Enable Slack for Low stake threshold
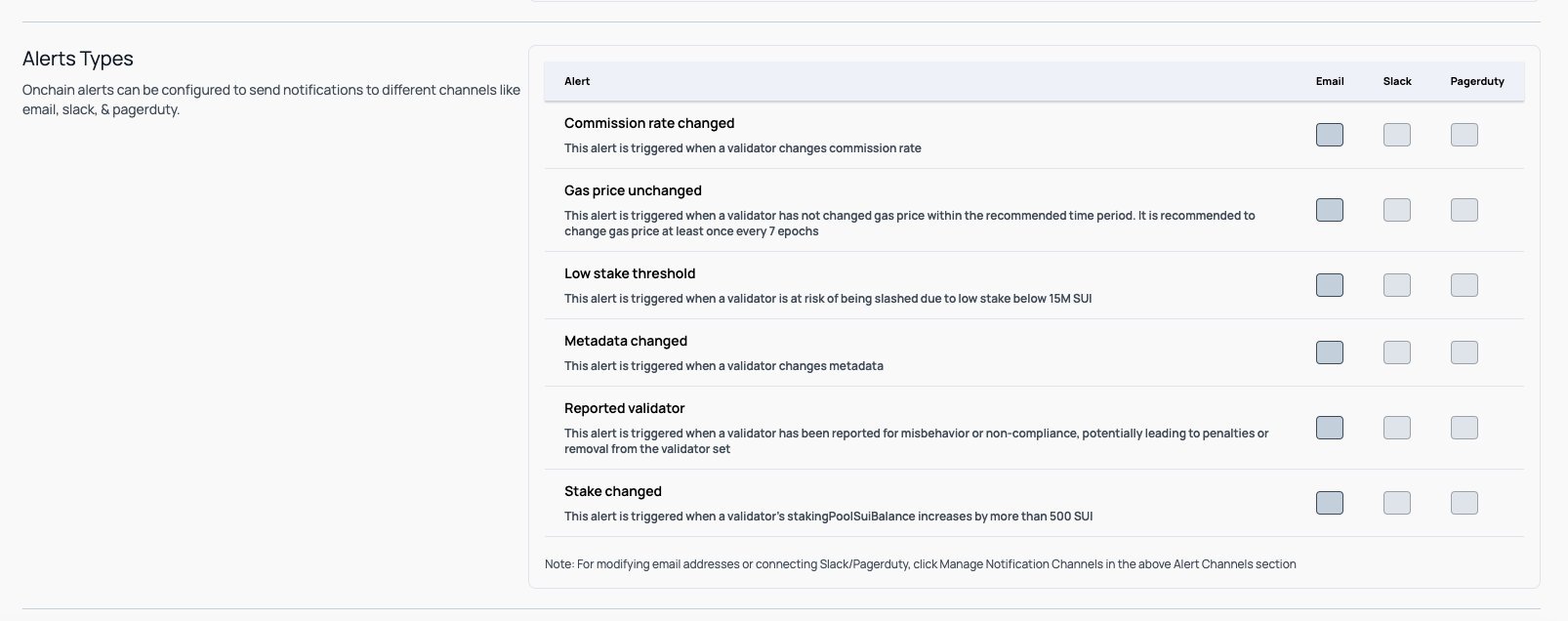Viewport: 1568px width, 621px height. [x=1396, y=285]
